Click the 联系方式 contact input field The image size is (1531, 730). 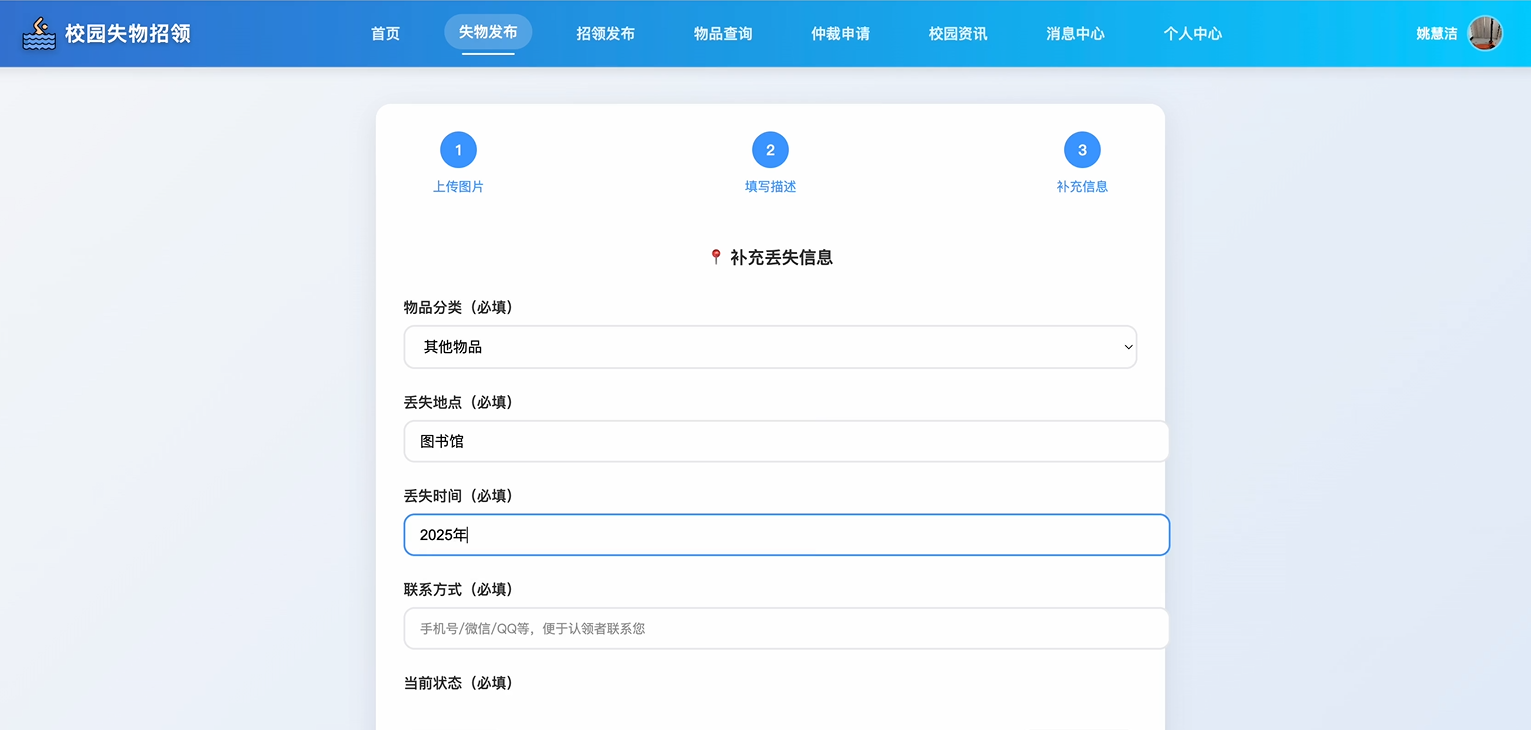pos(785,628)
